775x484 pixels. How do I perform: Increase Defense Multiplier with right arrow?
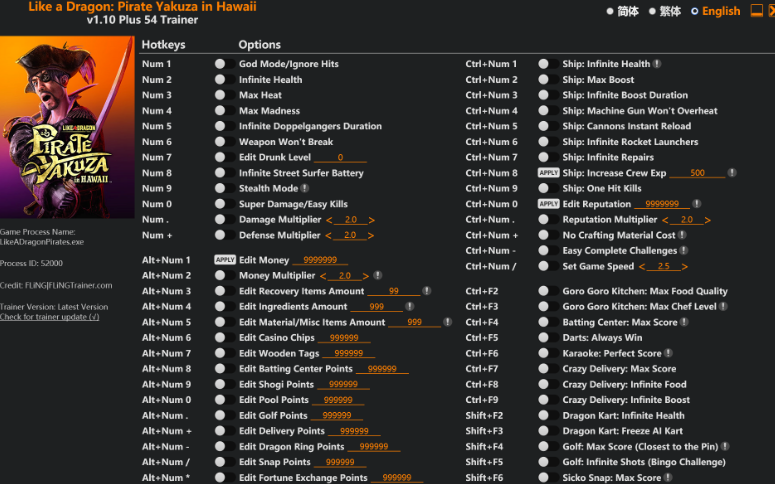point(370,235)
